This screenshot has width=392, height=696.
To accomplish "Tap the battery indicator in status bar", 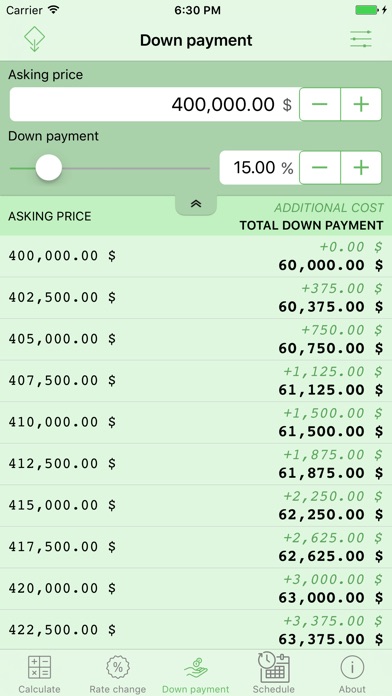I will click(x=367, y=10).
